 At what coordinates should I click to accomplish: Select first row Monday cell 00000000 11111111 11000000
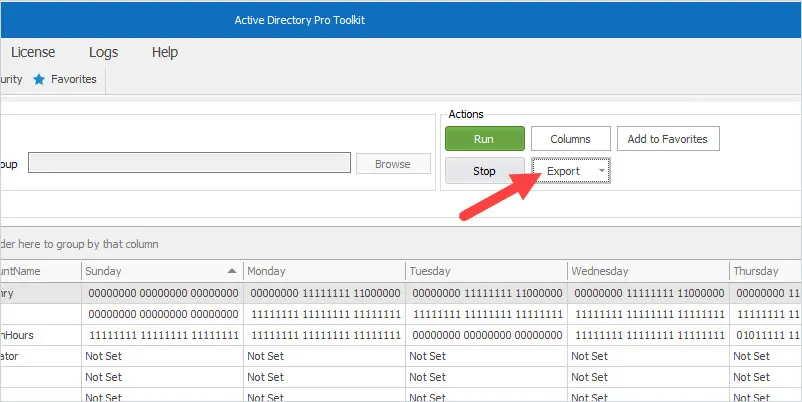324,293
